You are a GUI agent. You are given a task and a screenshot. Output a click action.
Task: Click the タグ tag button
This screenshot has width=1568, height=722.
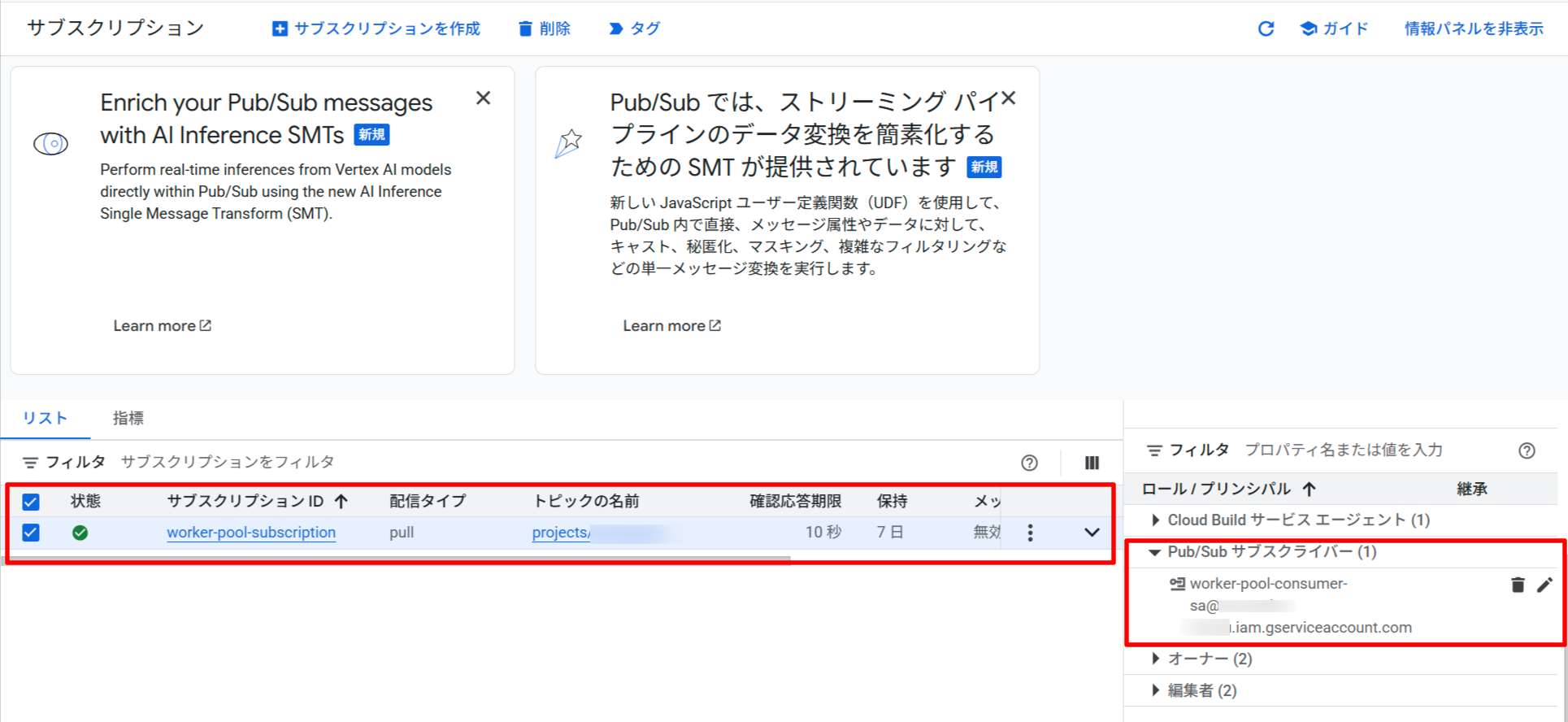(634, 28)
